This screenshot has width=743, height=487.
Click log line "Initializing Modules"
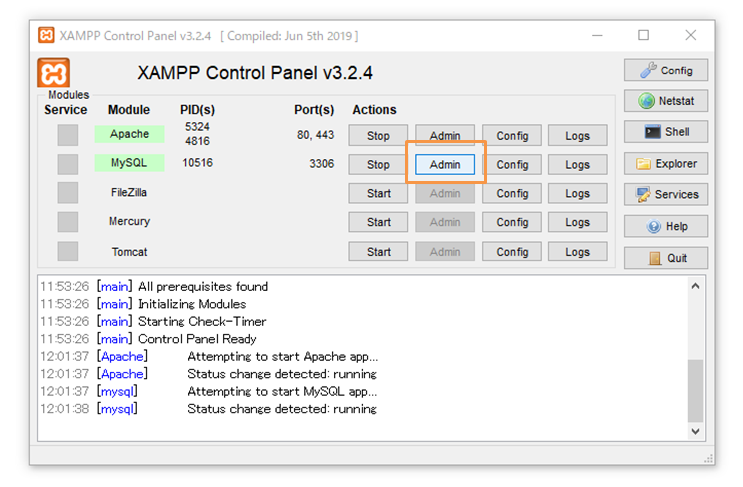point(192,304)
